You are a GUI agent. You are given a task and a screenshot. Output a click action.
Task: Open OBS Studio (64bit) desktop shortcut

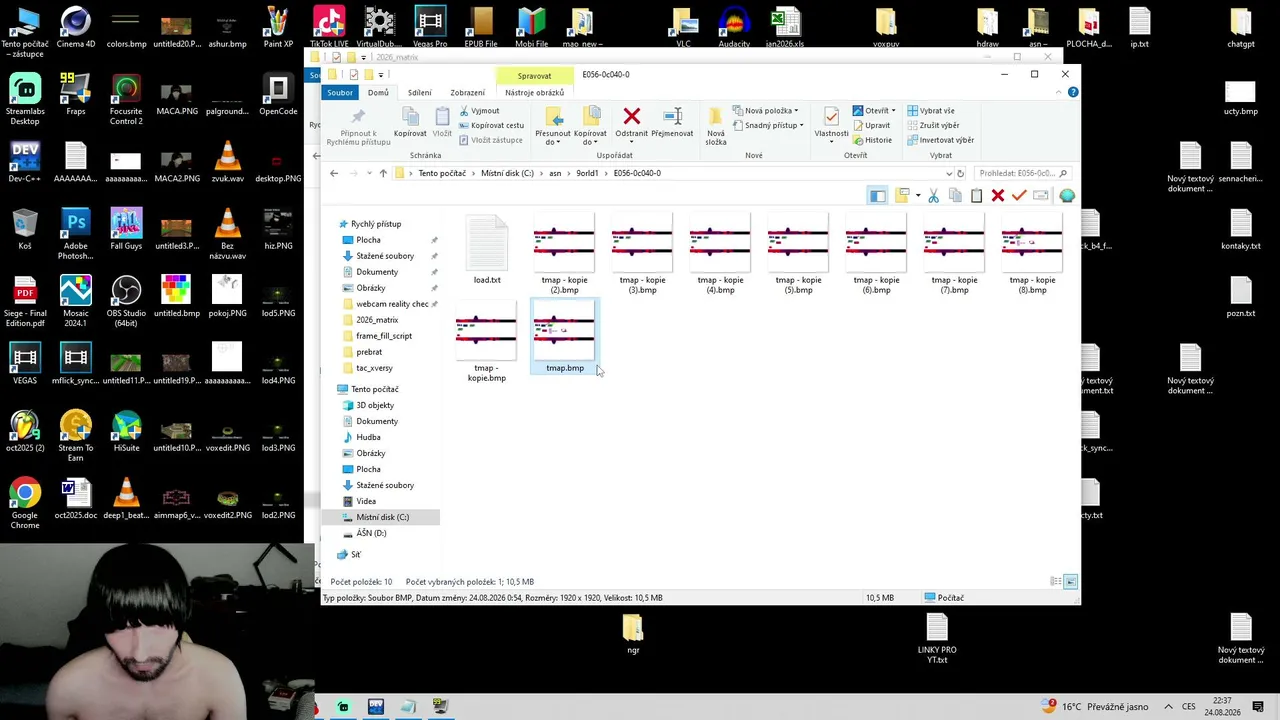point(126,302)
